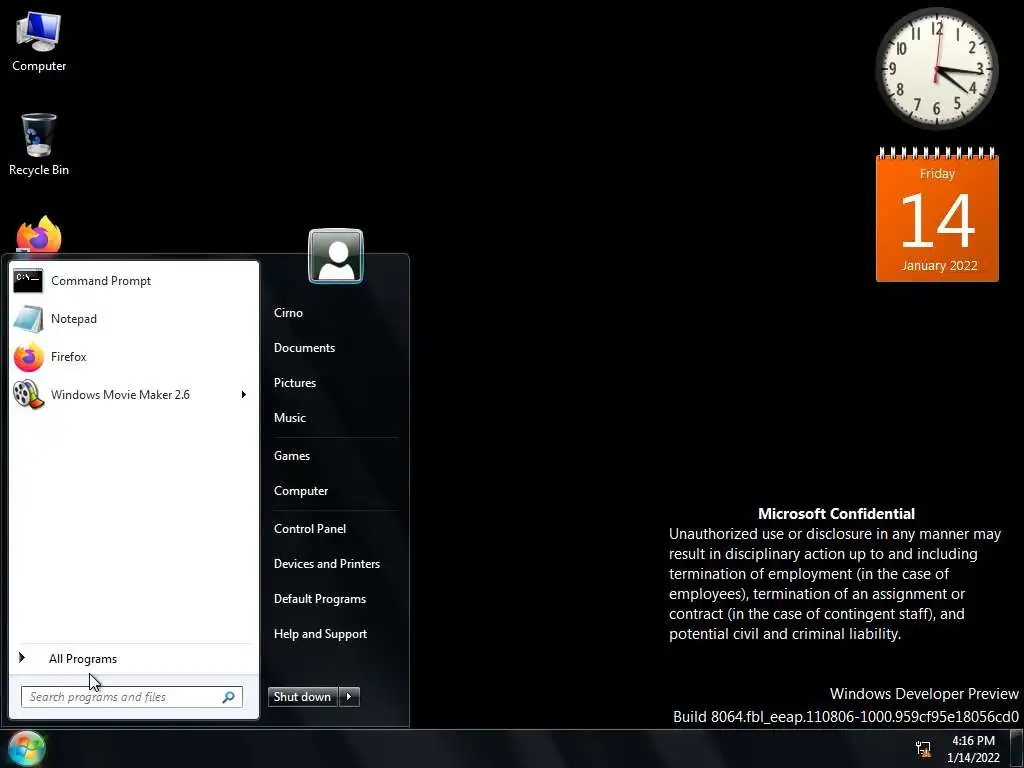
Task: Open Control Panel
Action: coord(310,529)
